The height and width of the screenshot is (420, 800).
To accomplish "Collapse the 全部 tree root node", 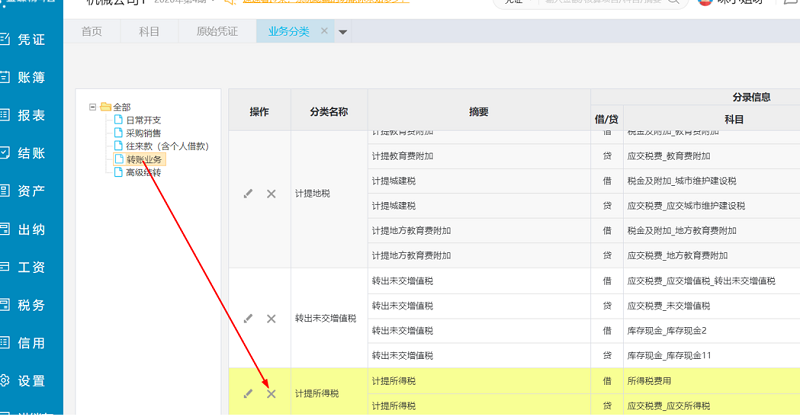I will click(x=92, y=106).
